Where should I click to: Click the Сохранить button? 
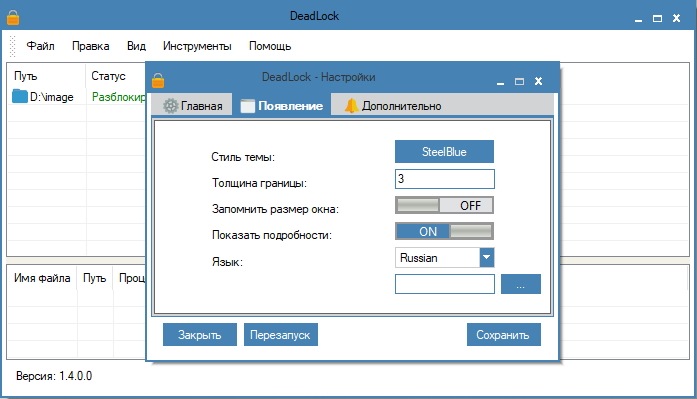click(x=504, y=335)
